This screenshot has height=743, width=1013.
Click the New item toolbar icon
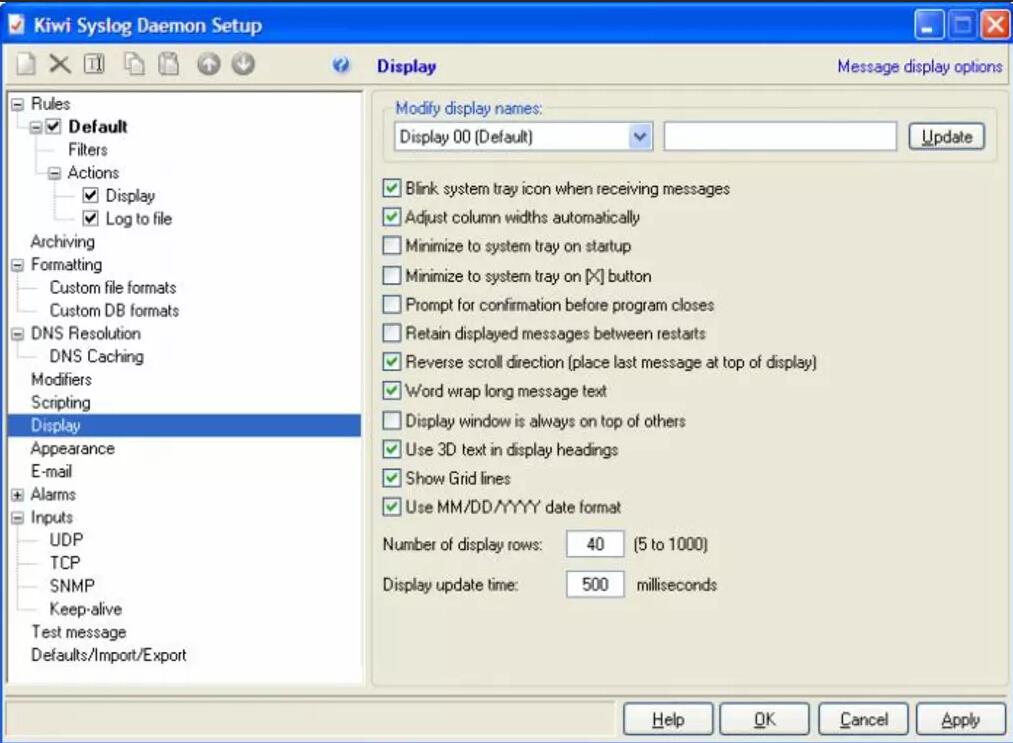26,65
